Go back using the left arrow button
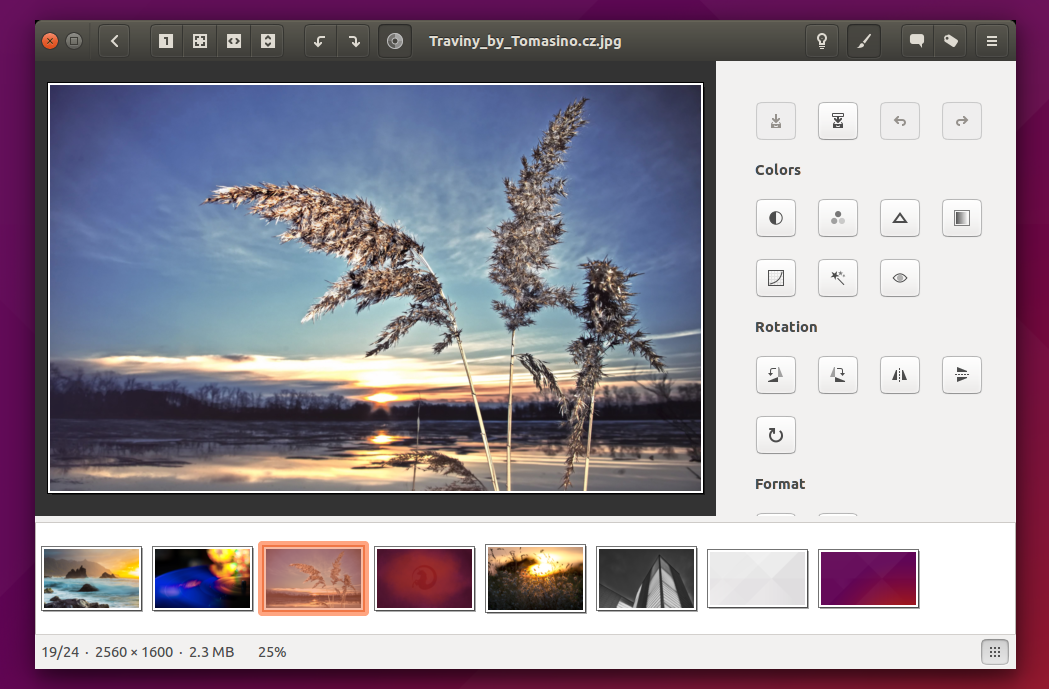The image size is (1049, 689). click(x=113, y=41)
